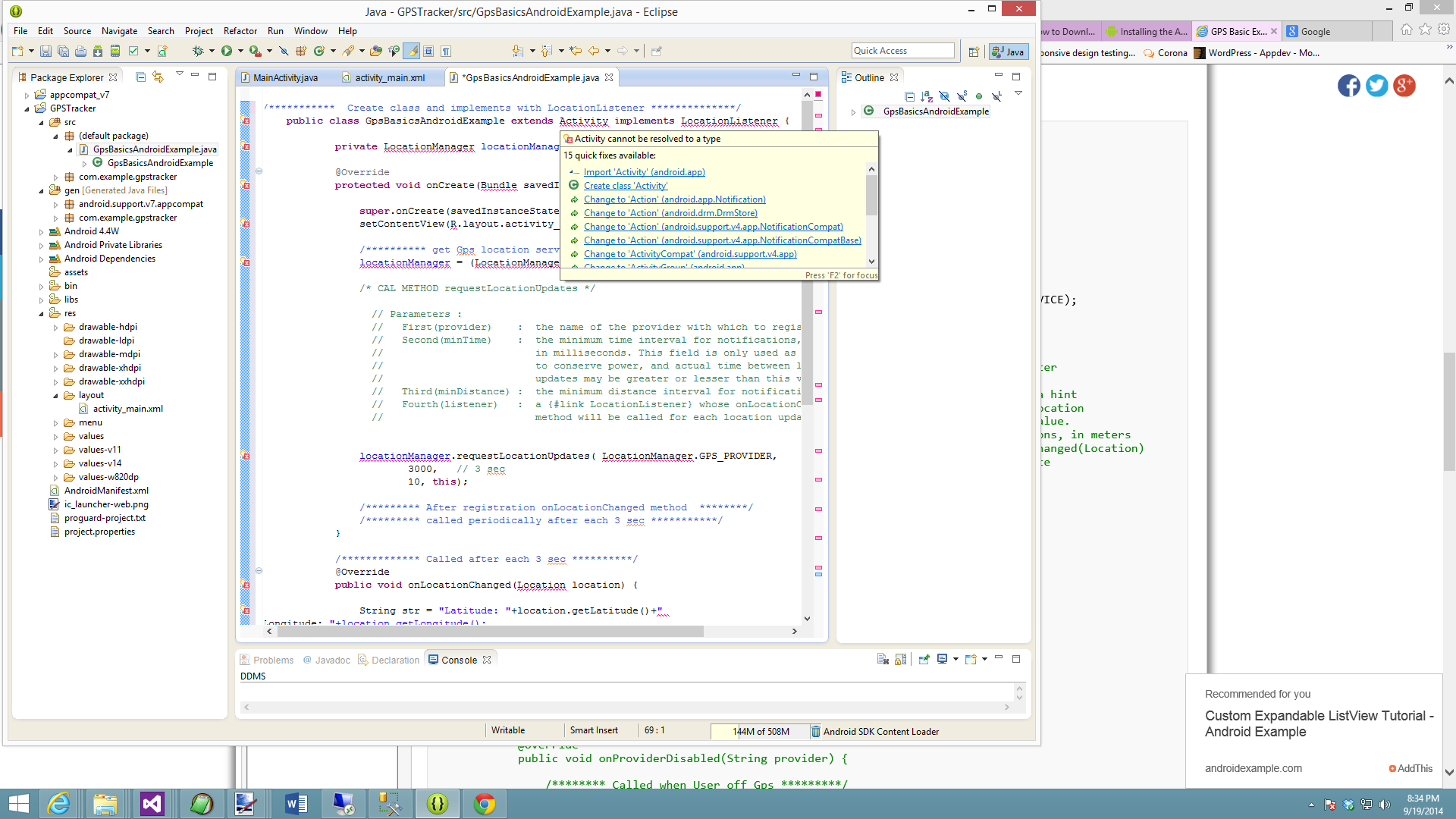Click the New Java Package toolbar icon

click(x=301, y=51)
